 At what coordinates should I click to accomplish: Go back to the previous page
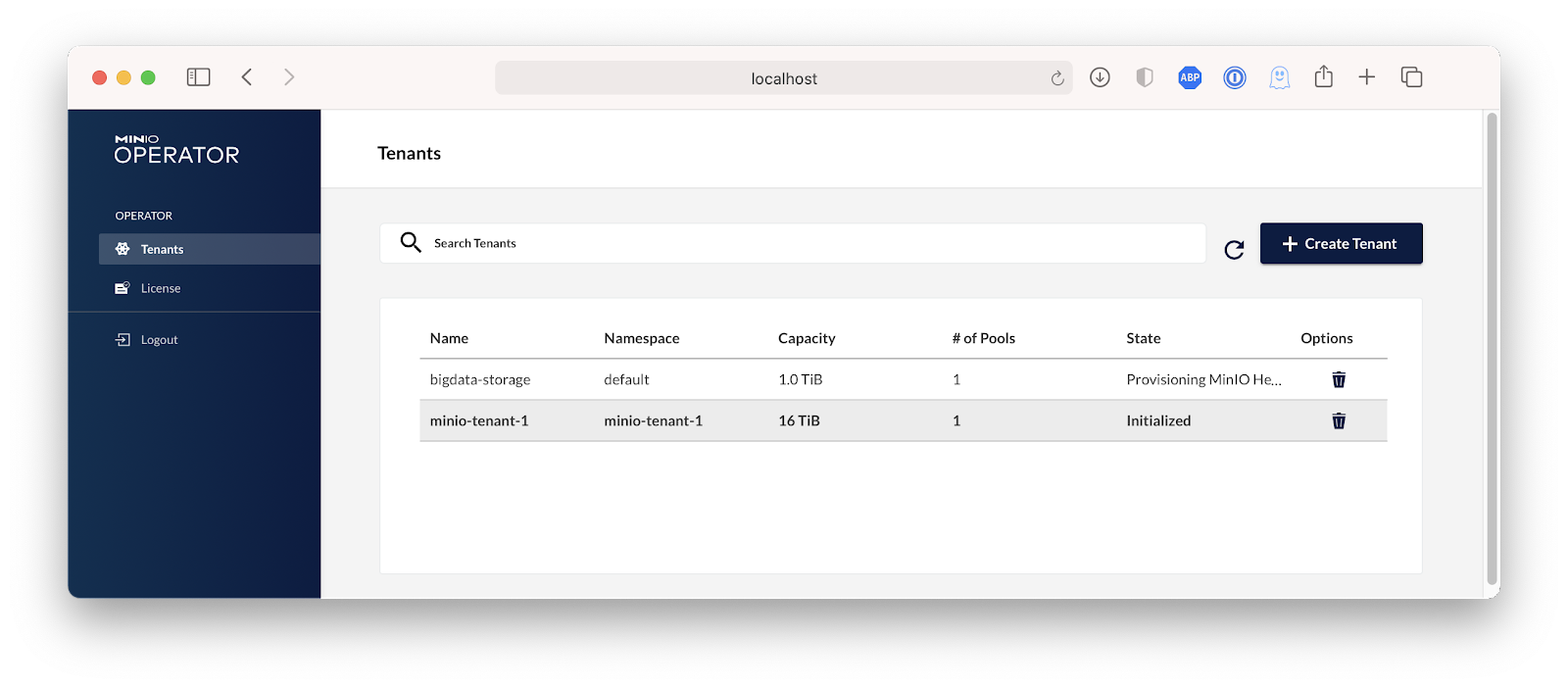[x=247, y=76]
